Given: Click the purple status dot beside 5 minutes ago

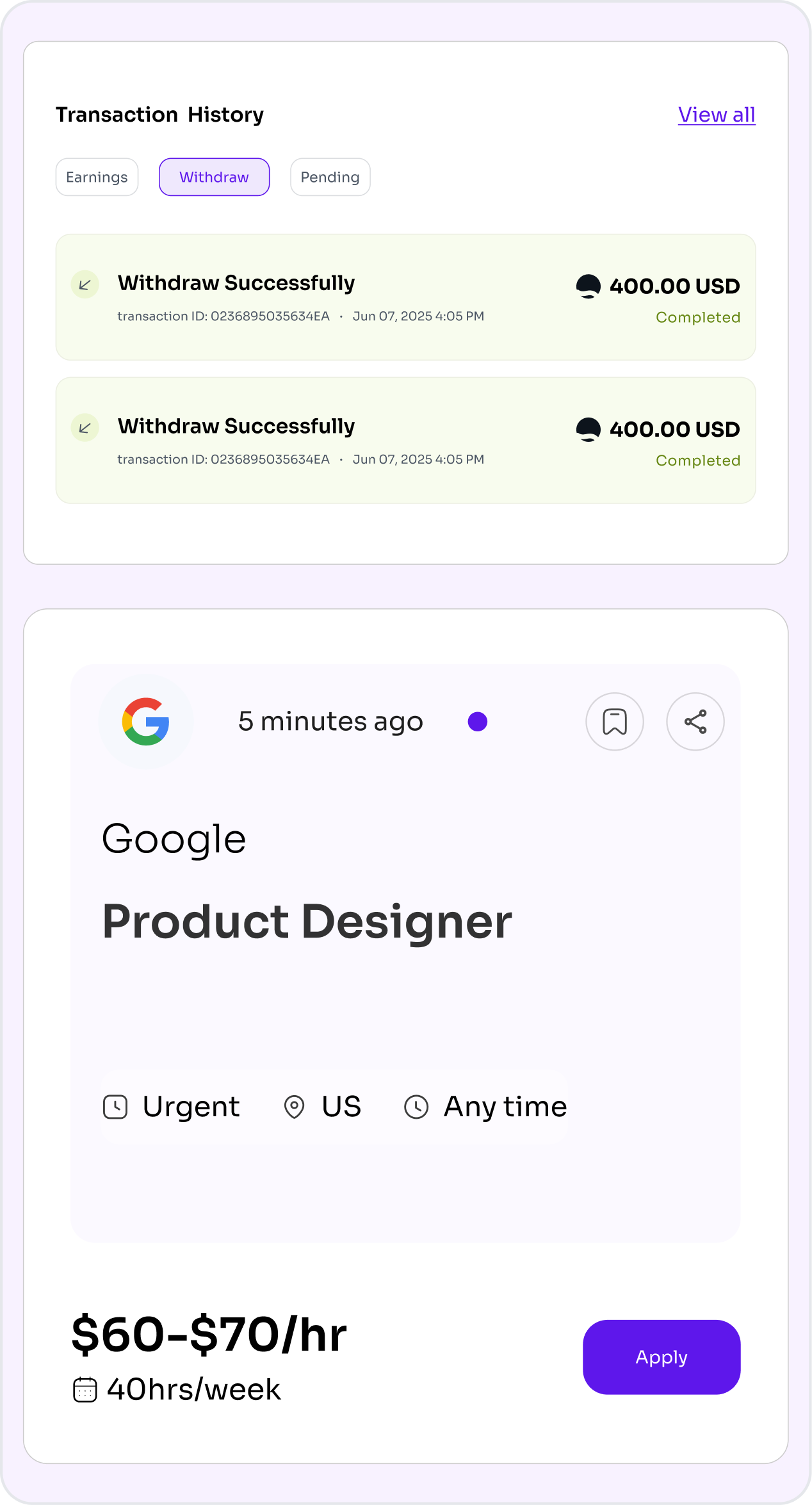Looking at the screenshot, I should pyautogui.click(x=478, y=722).
